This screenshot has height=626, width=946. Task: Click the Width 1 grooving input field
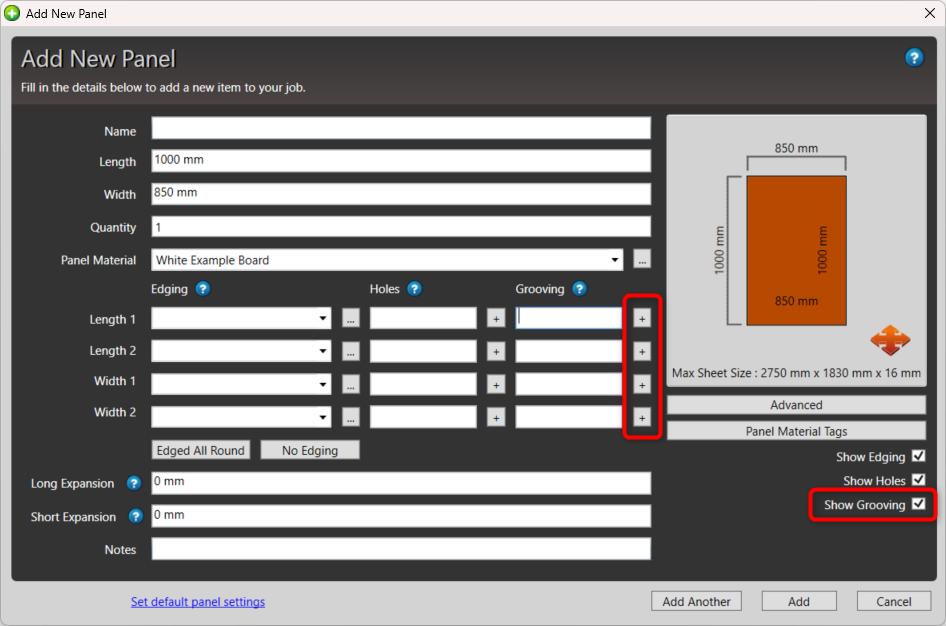[x=569, y=385]
